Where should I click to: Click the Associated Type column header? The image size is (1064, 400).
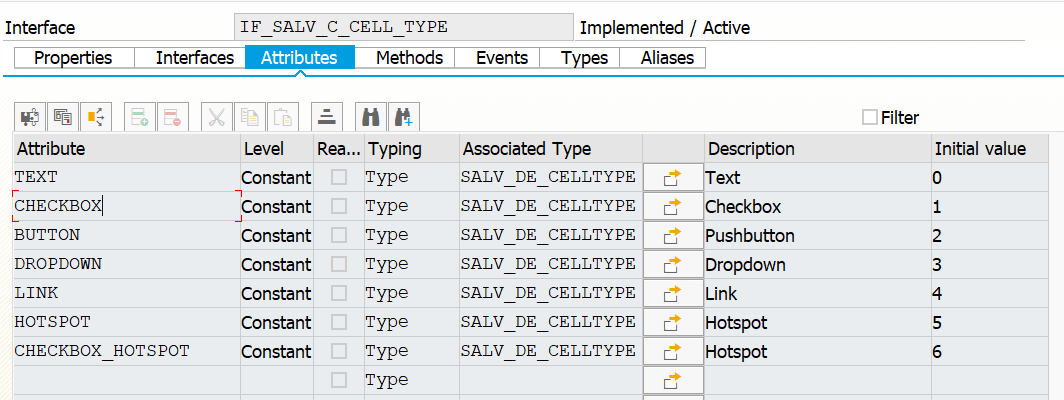click(x=551, y=149)
